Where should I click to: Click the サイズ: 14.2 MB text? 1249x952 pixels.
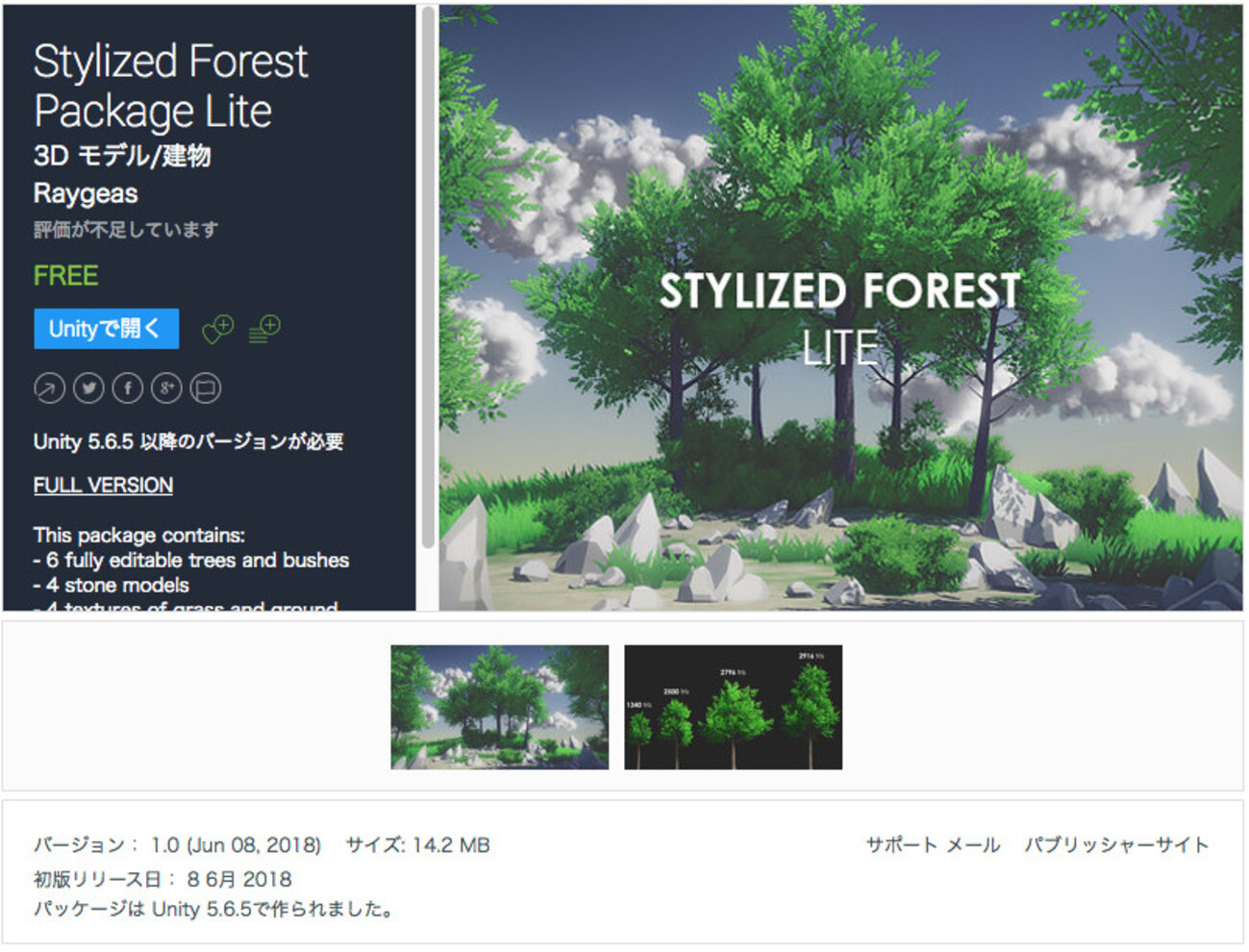418,845
